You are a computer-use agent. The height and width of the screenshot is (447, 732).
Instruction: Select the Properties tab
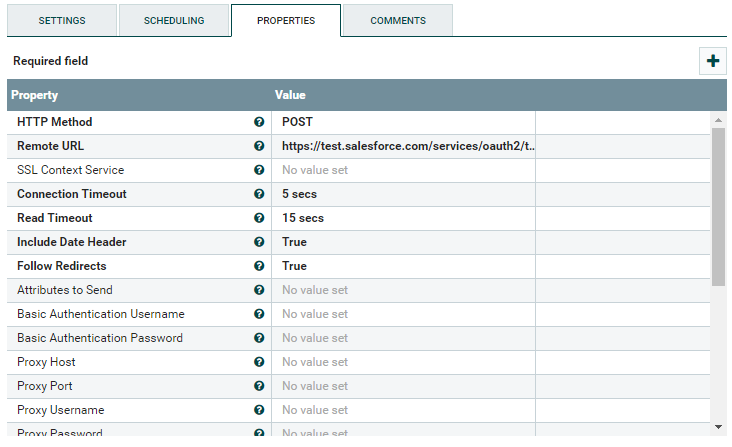coord(286,21)
